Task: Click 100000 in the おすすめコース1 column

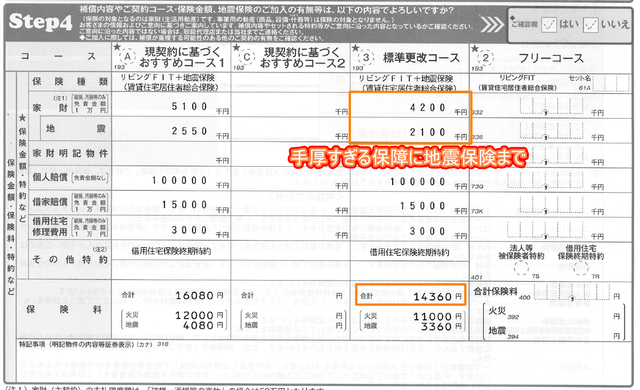Action: [x=180, y=180]
